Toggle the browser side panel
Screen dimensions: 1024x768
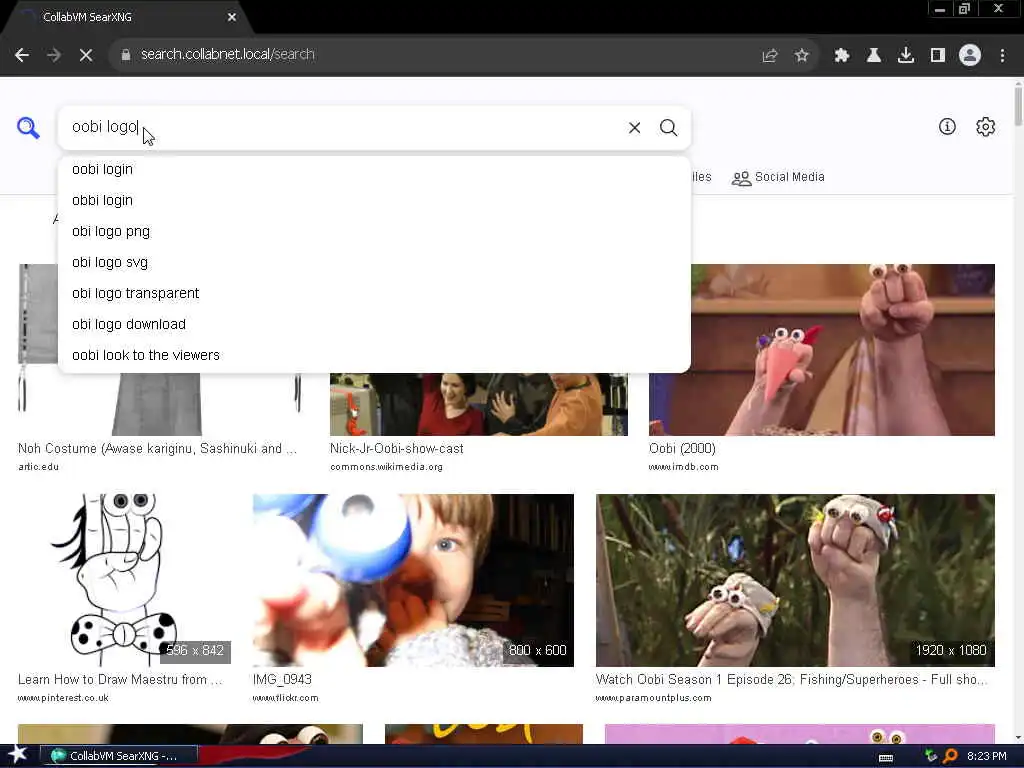click(x=938, y=56)
